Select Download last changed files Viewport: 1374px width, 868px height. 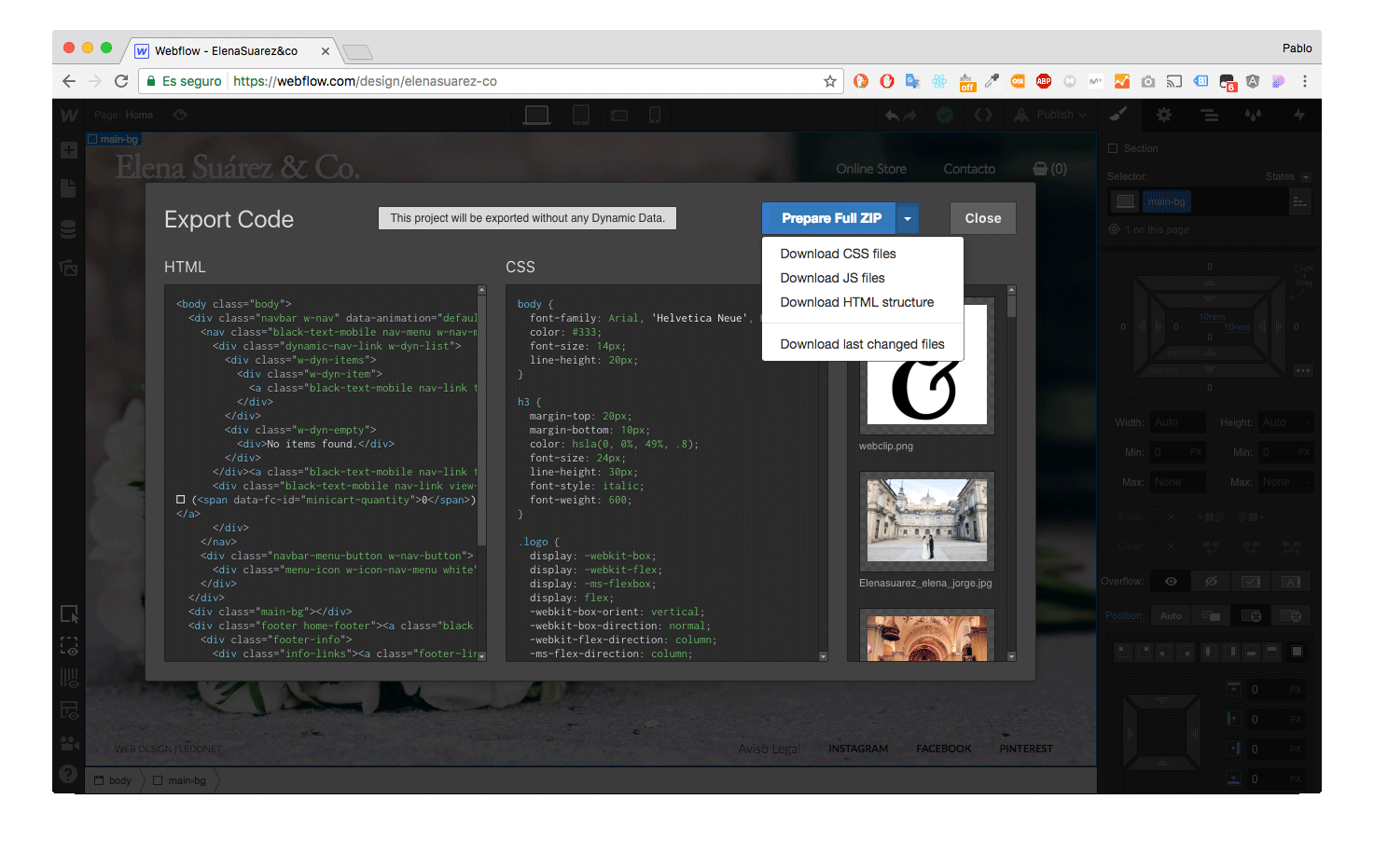863,344
